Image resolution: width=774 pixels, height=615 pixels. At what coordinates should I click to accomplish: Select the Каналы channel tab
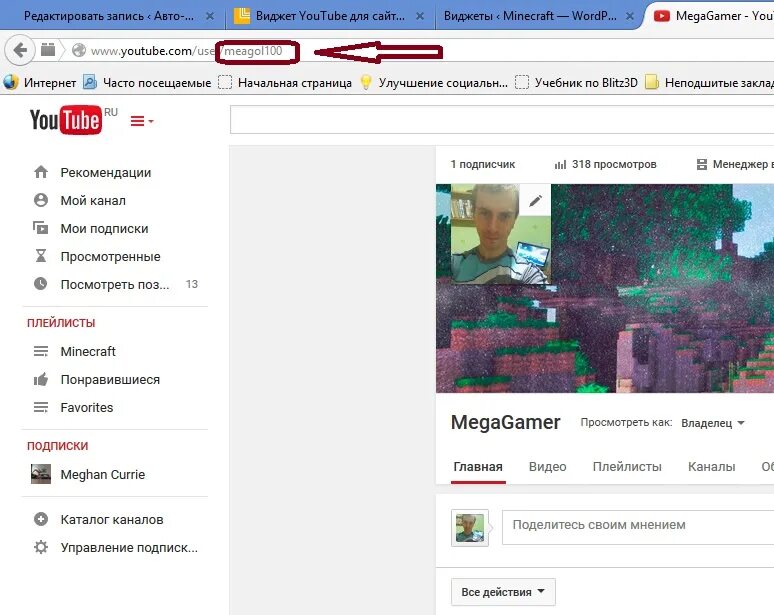[711, 467]
